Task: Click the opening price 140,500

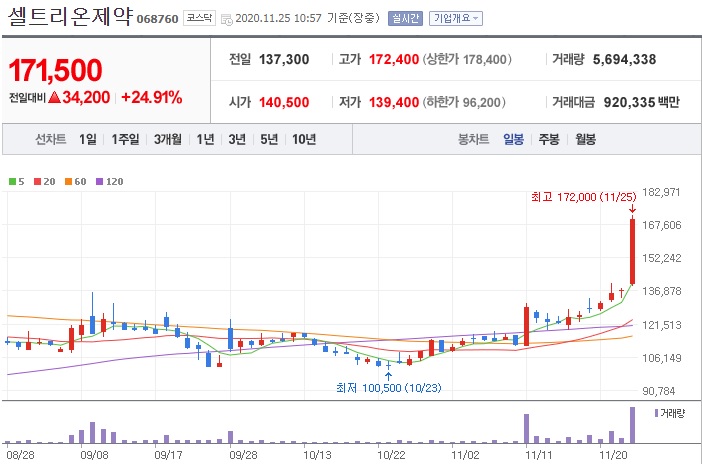Action: coord(284,102)
